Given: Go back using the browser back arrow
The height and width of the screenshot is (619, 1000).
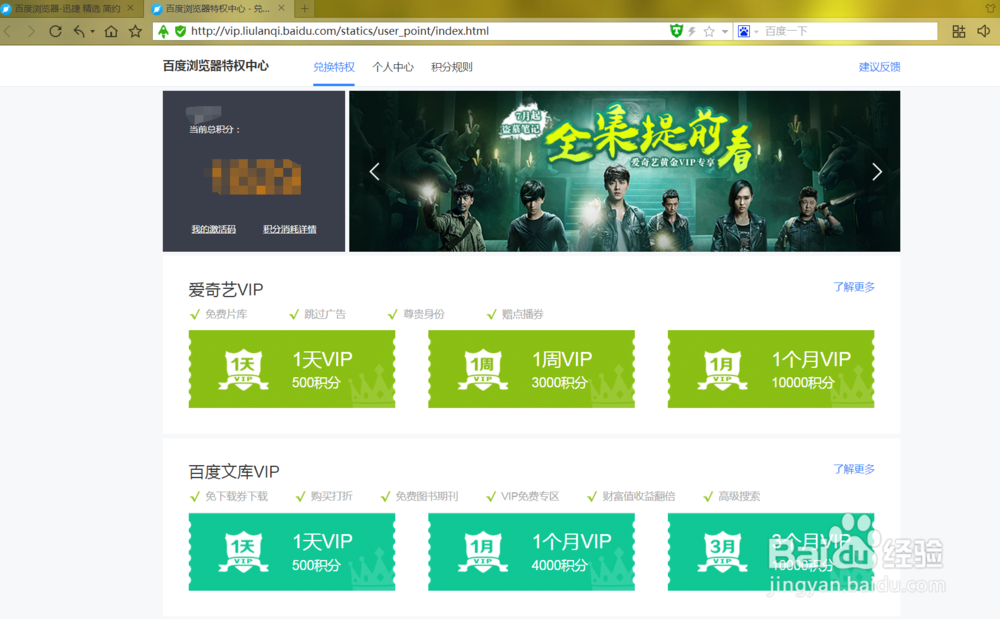Looking at the screenshot, I should coord(8,31).
